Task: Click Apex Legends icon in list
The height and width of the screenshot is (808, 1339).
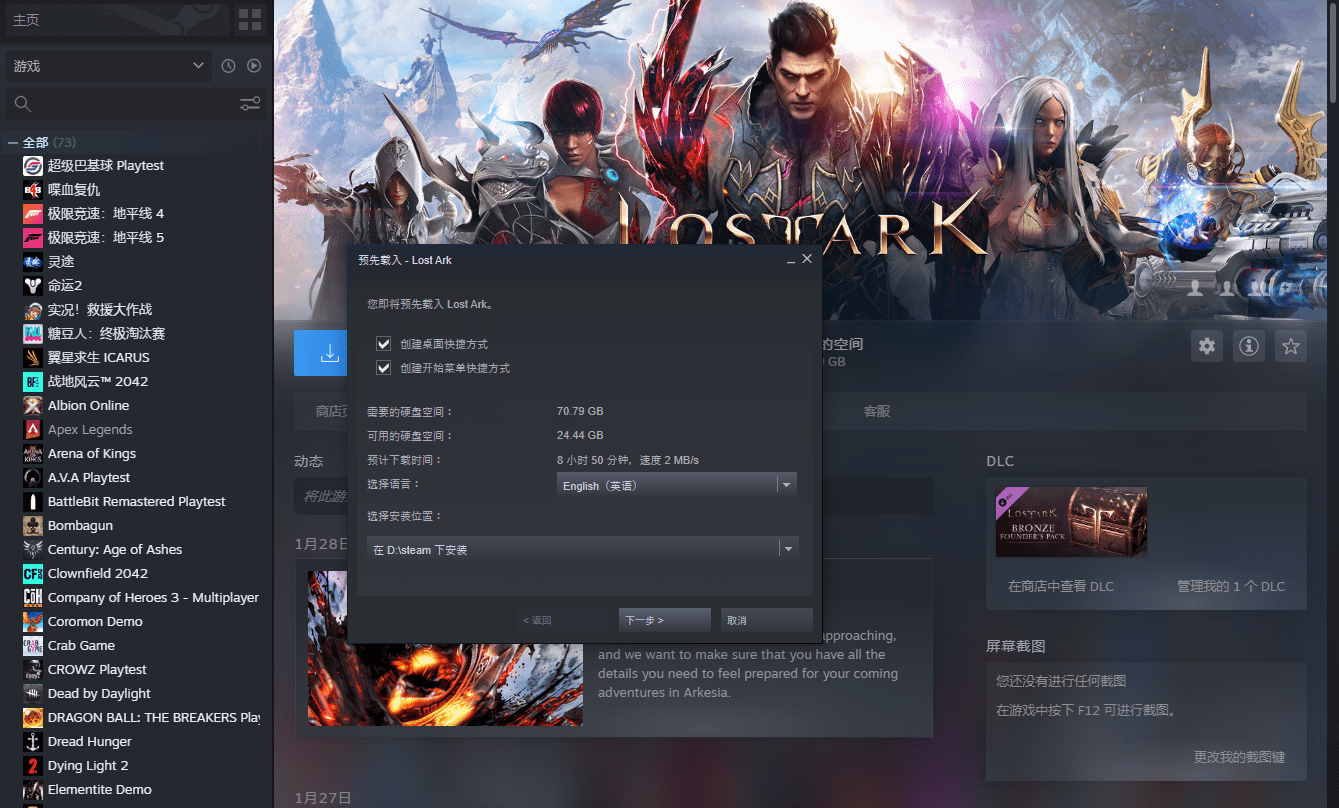Action: click(33, 430)
